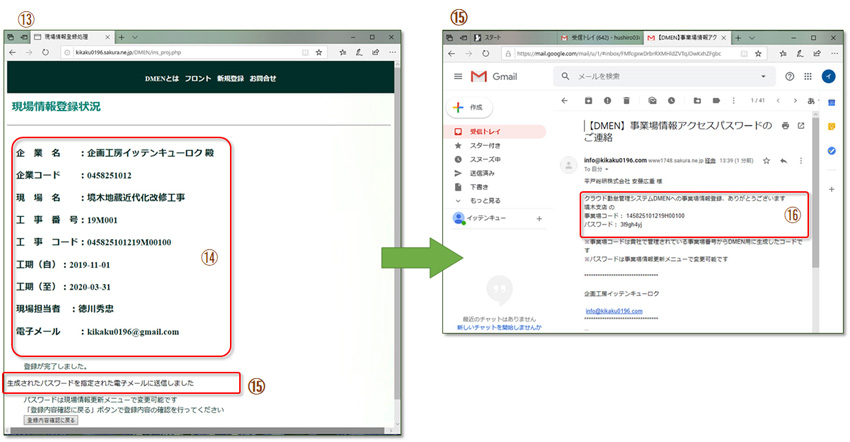Click the plus next to イッテンキュー chat

pyautogui.click(x=539, y=219)
